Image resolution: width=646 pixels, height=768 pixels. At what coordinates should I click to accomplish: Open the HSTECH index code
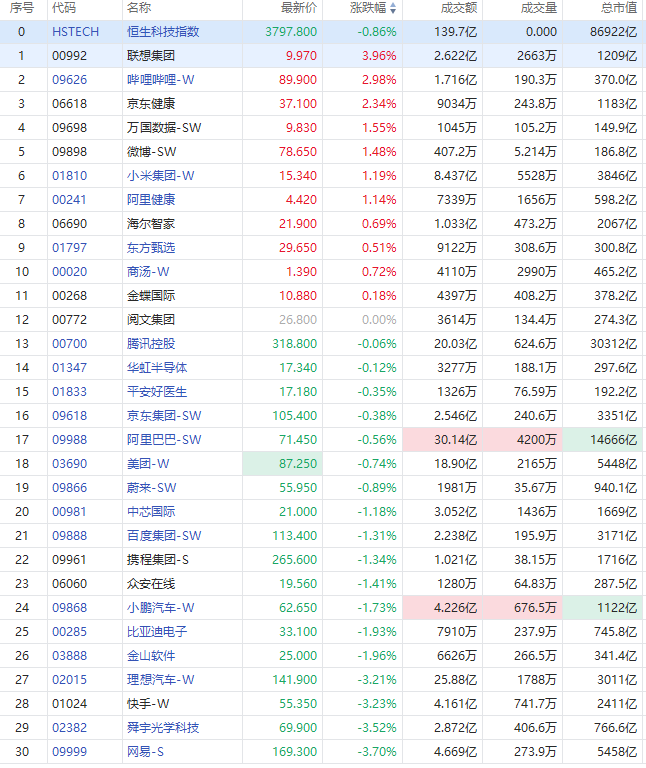75,32
